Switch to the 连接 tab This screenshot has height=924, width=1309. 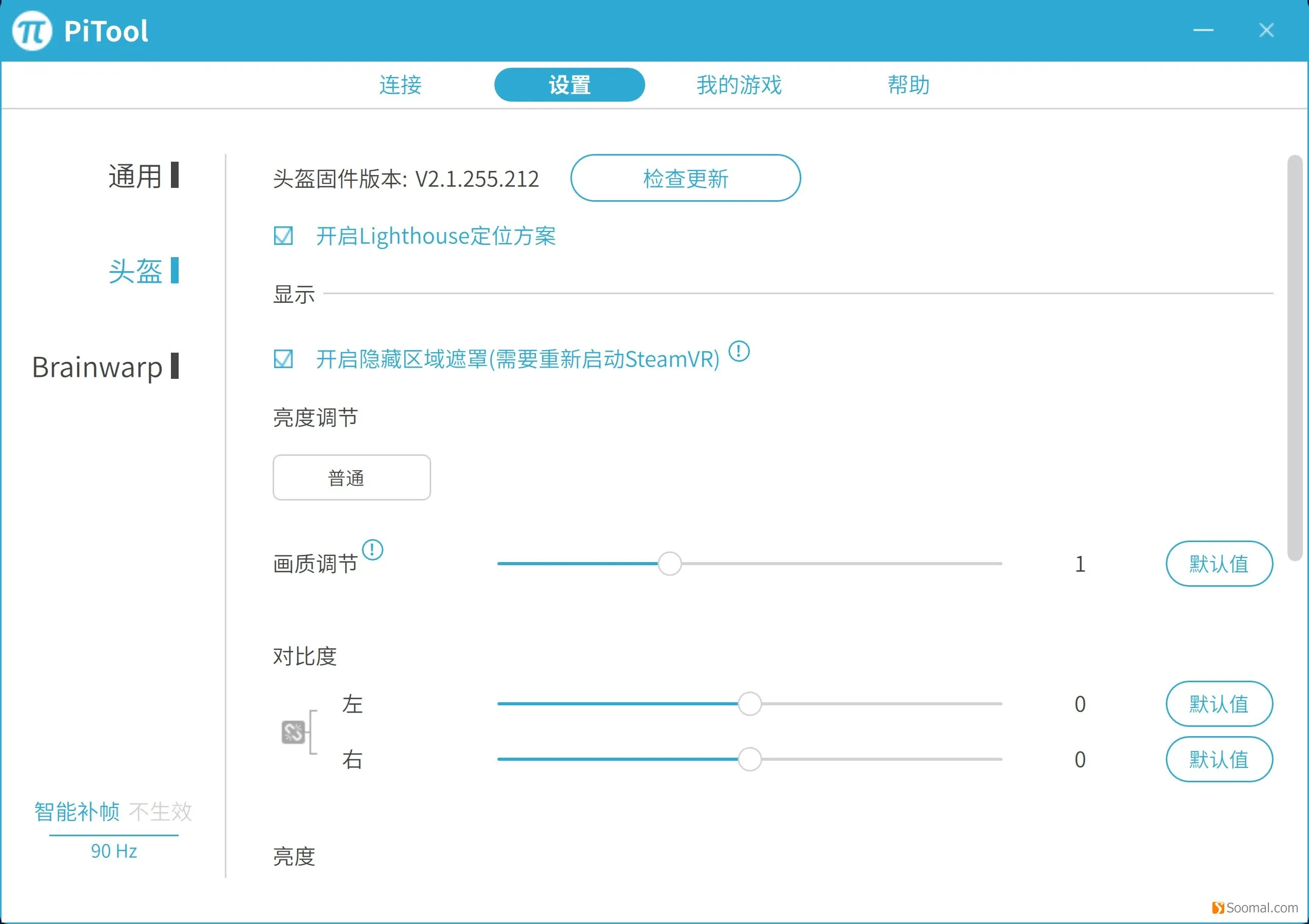400,85
